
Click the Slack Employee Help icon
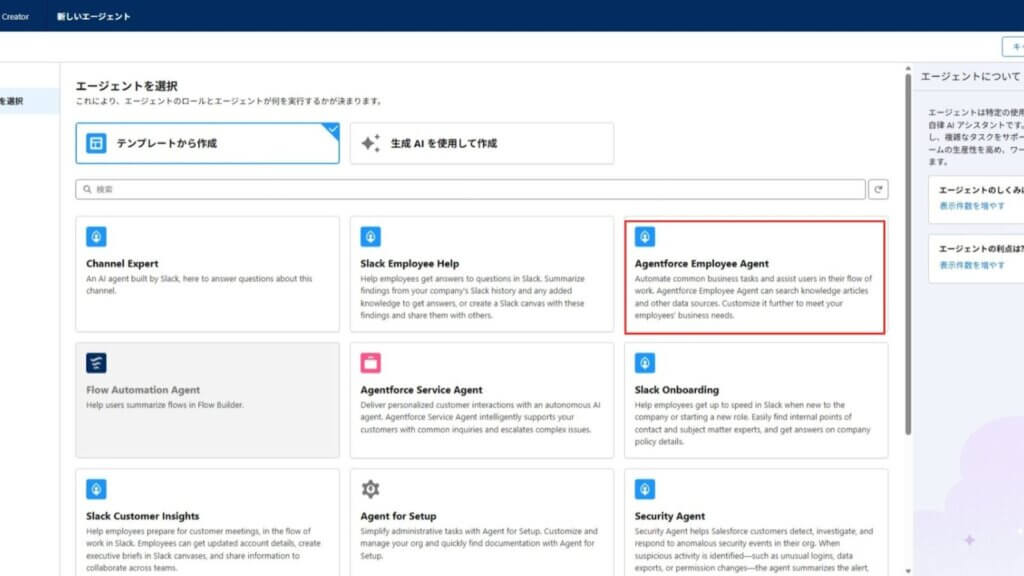(370, 237)
